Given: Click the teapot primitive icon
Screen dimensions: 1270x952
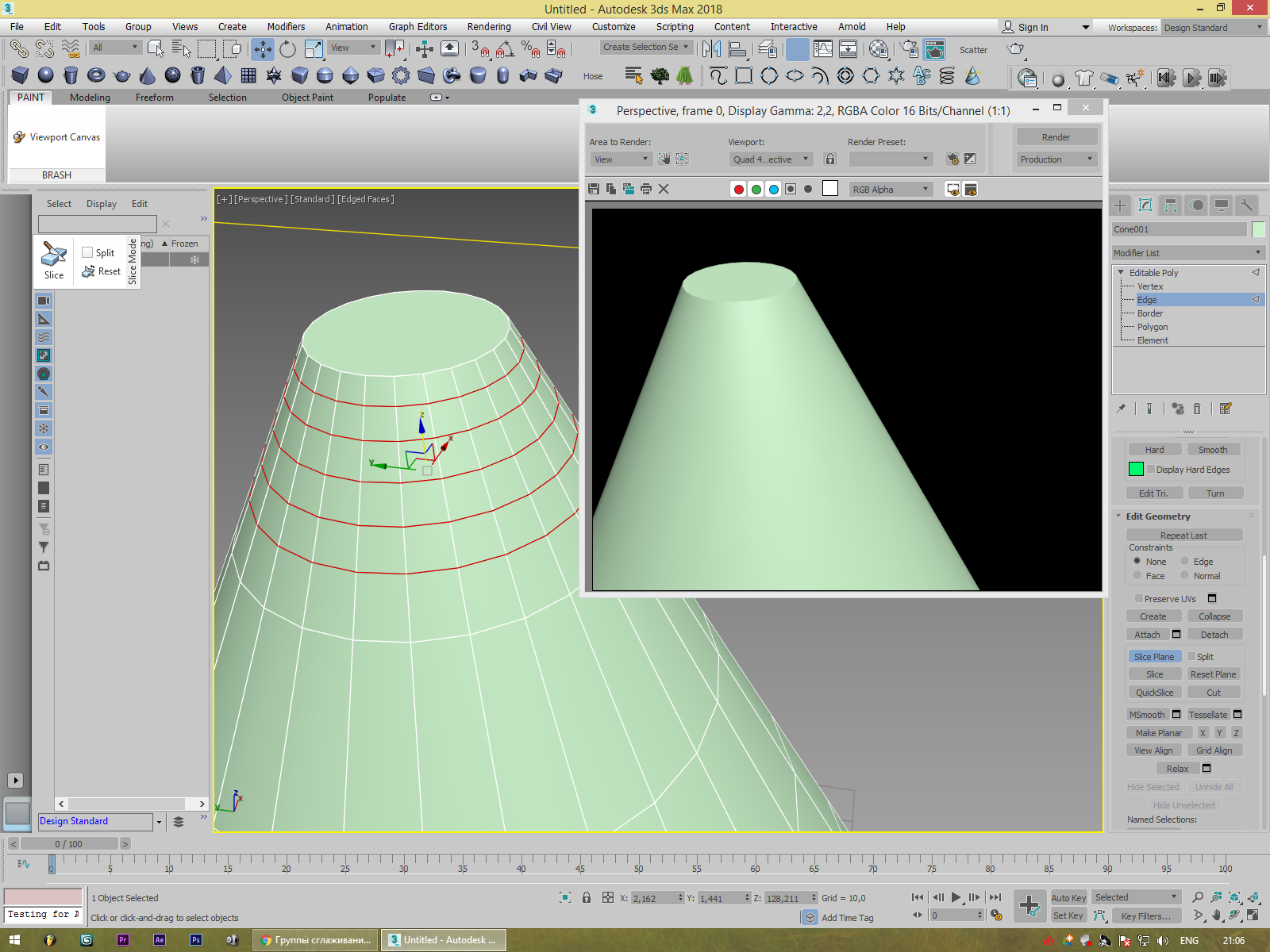Looking at the screenshot, I should (121, 75).
